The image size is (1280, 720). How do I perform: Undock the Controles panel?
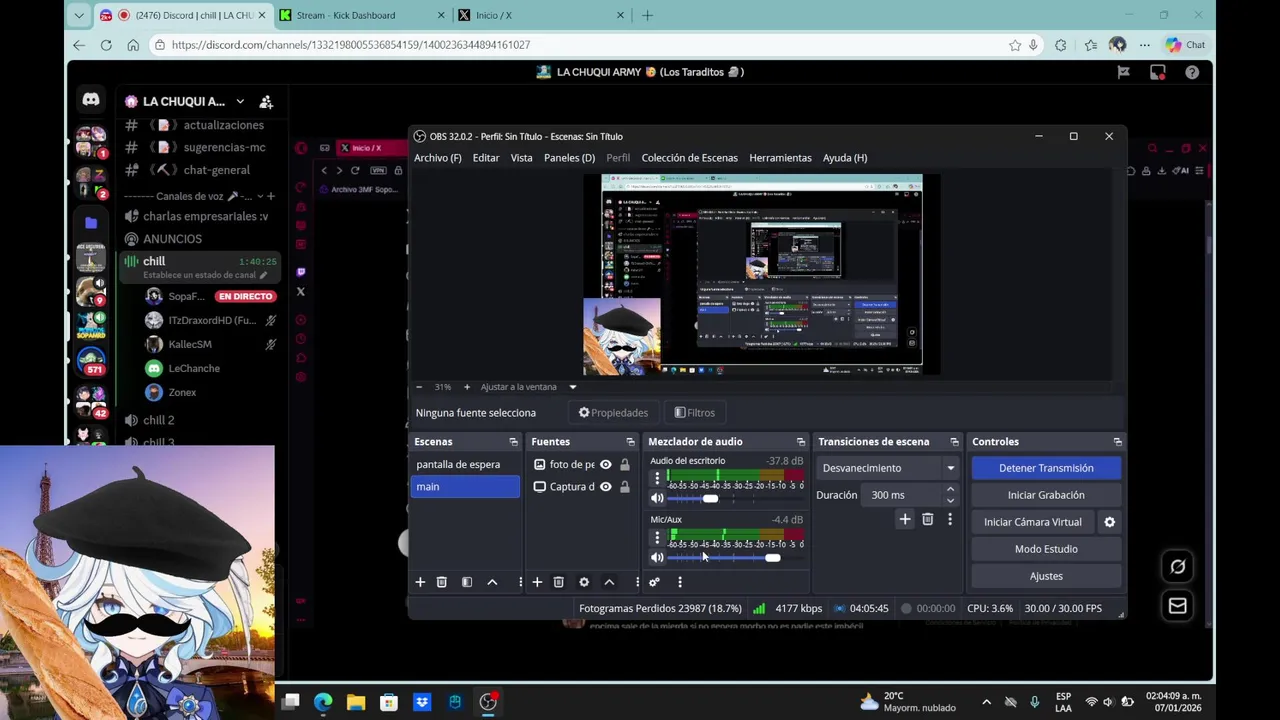[1117, 442]
